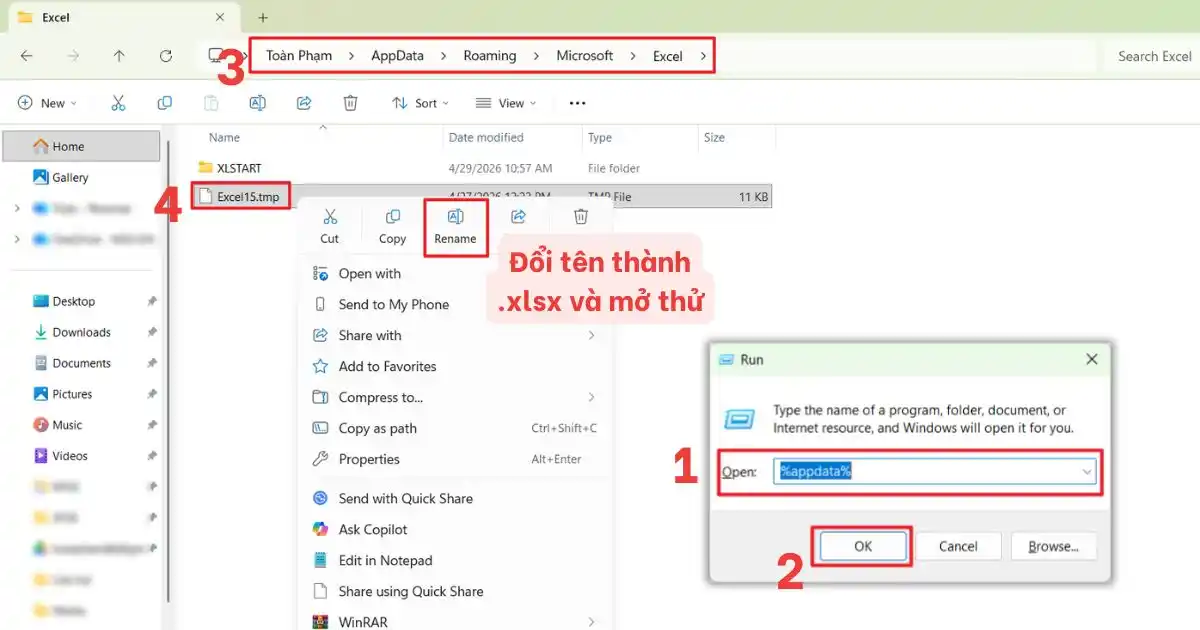Select Edit in Notepad

pyautogui.click(x=455, y=561)
